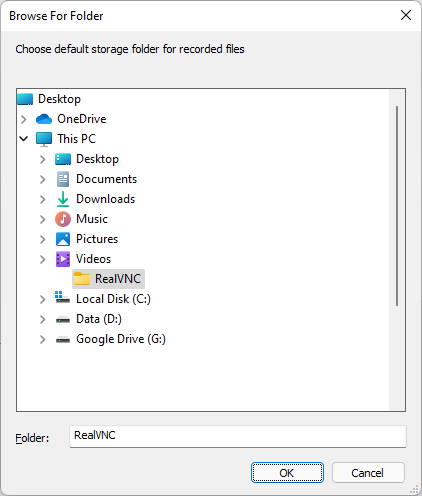Image resolution: width=422 pixels, height=496 pixels.
Task: Click the OK button
Action: [287, 472]
